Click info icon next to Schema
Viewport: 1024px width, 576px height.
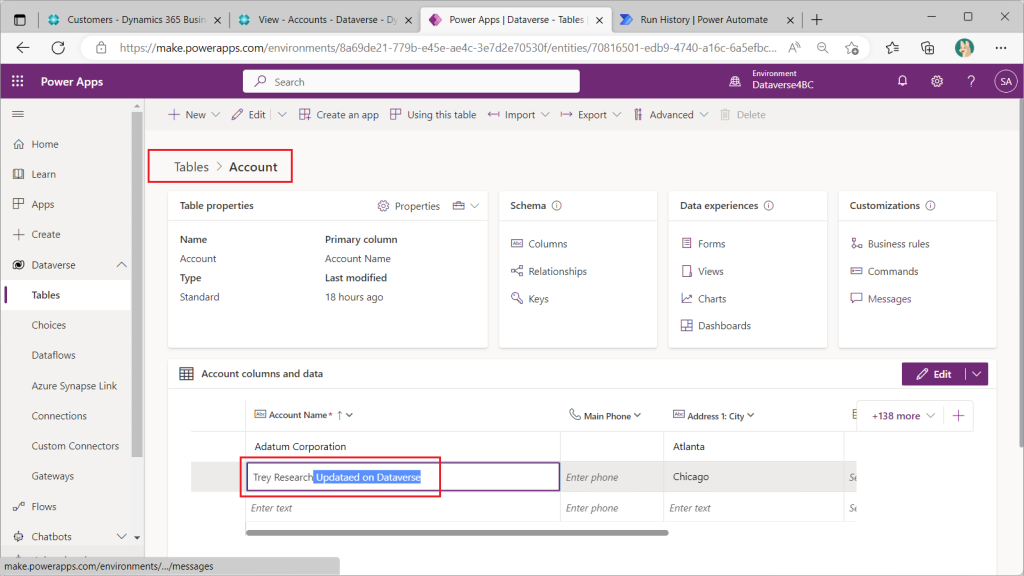[x=556, y=206]
